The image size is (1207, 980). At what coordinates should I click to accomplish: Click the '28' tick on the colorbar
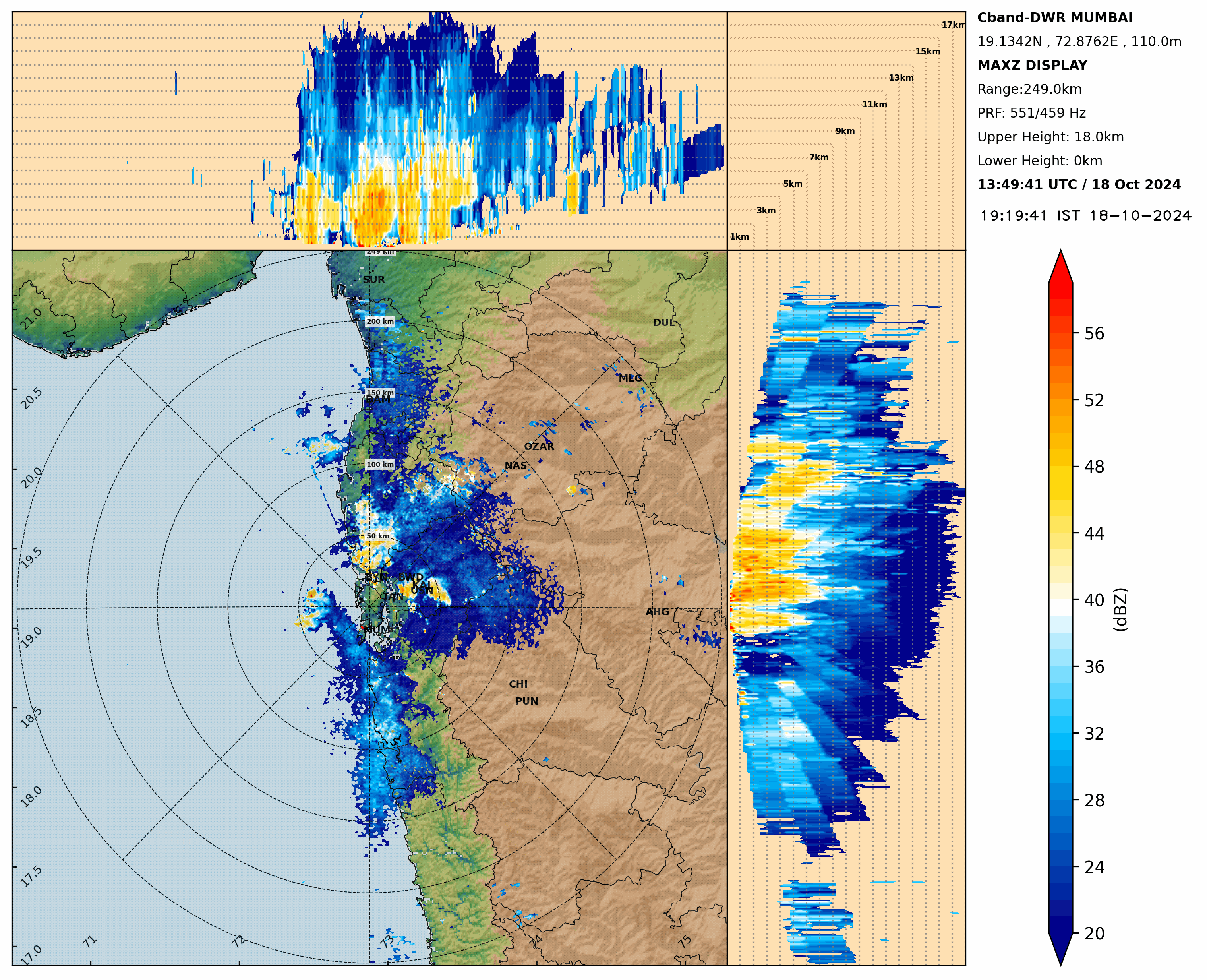[x=1094, y=800]
